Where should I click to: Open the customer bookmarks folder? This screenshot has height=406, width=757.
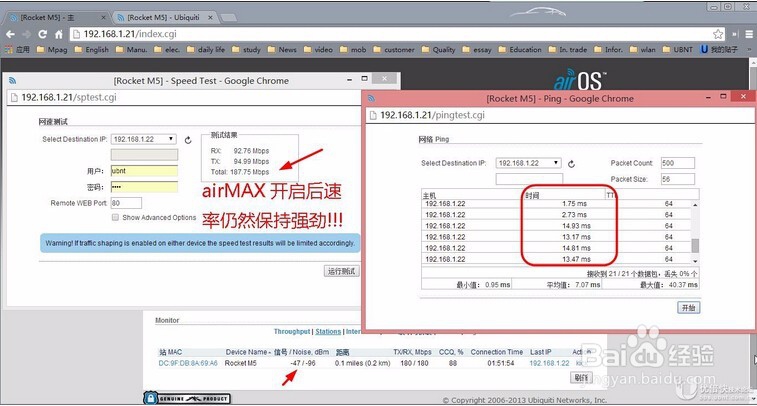click(x=394, y=49)
